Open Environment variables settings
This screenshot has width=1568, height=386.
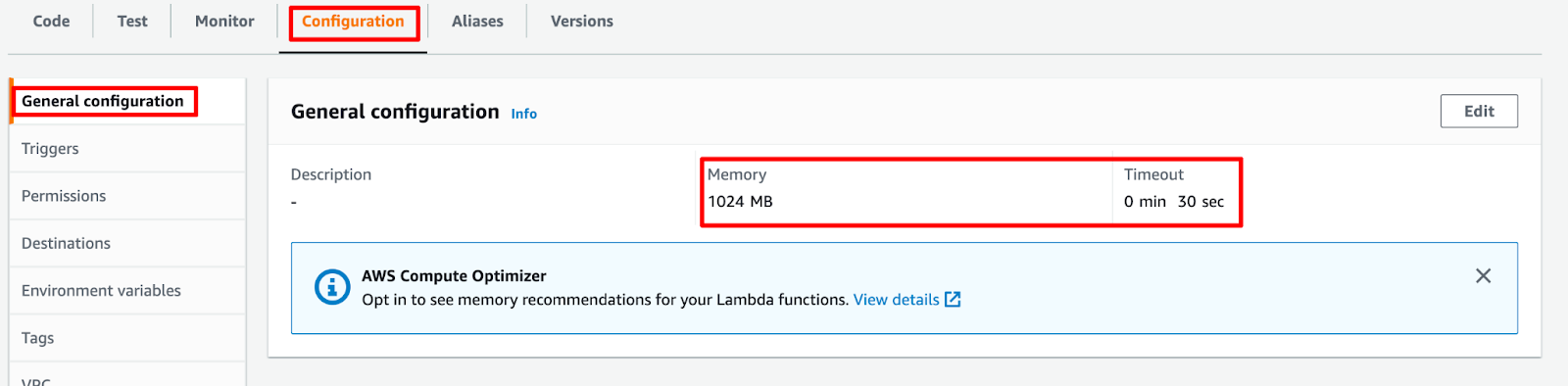click(x=101, y=291)
